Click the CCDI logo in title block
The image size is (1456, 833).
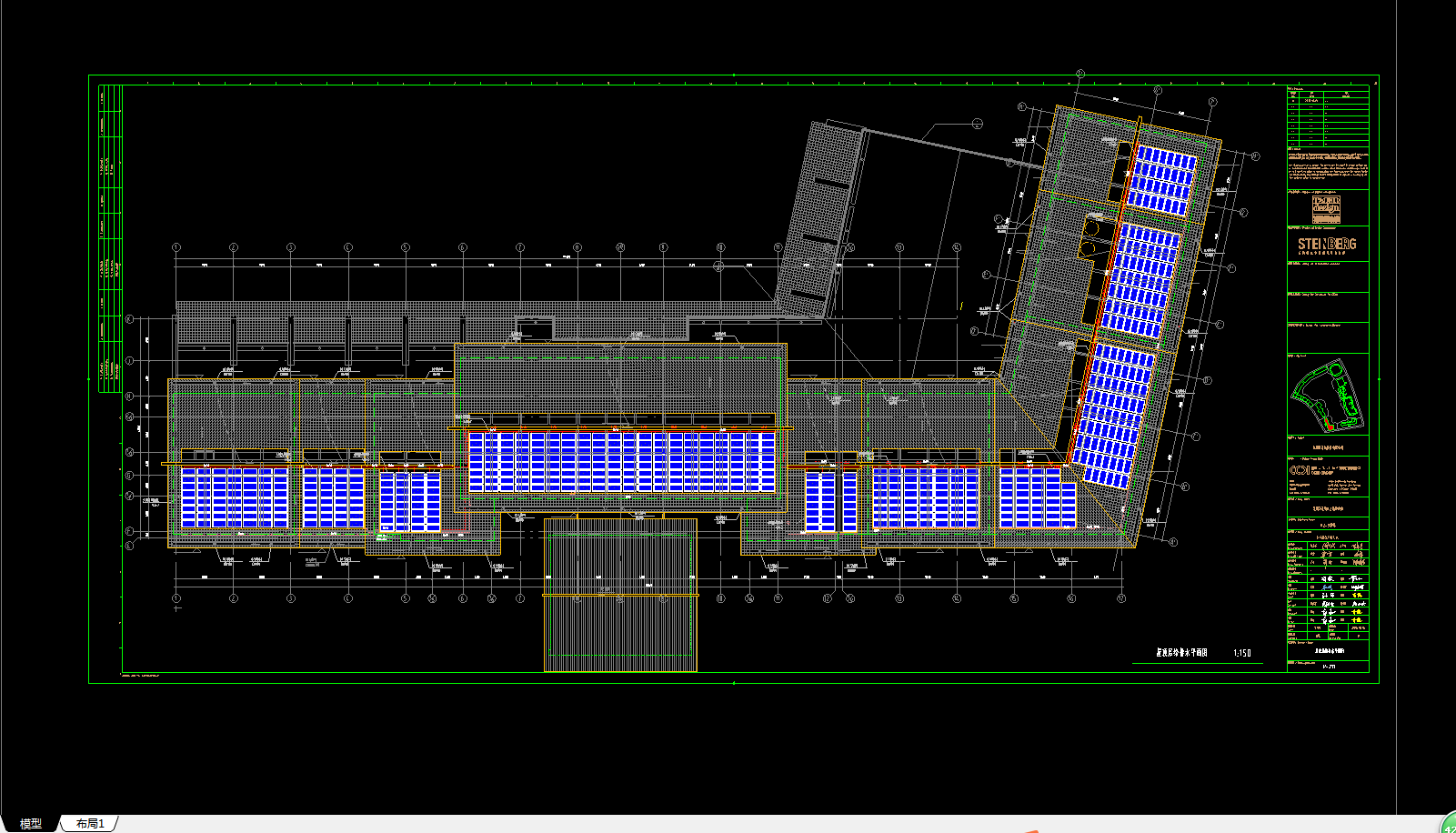[x=1298, y=471]
